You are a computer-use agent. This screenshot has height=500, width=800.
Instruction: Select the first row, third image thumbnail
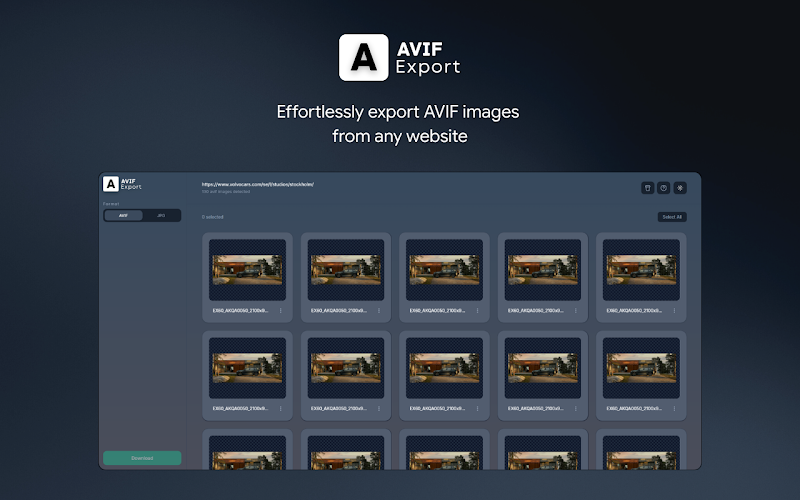tap(444, 270)
